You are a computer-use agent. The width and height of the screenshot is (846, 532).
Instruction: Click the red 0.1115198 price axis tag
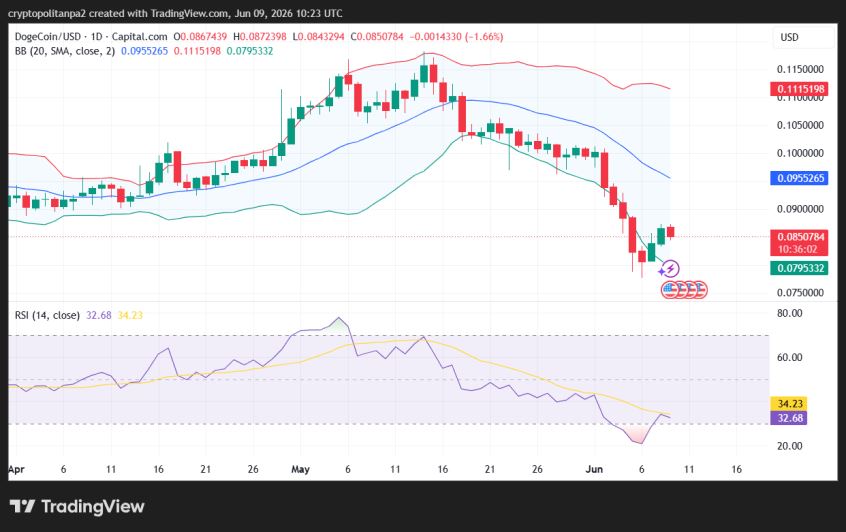(800, 89)
